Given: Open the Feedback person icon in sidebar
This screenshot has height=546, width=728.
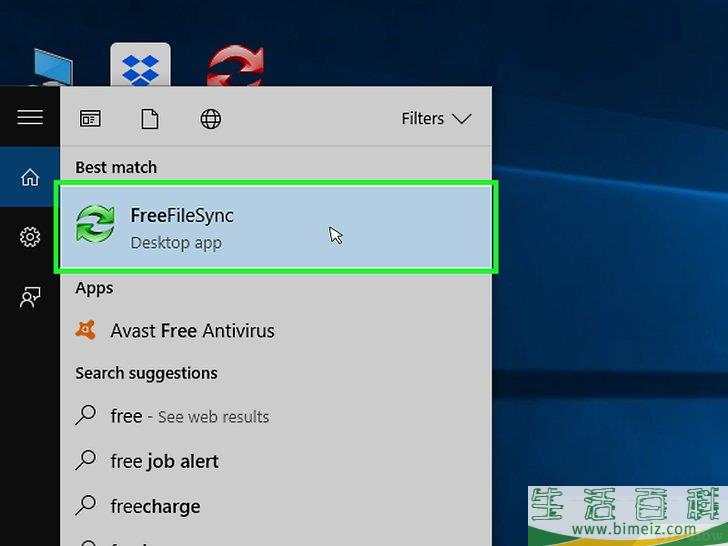Looking at the screenshot, I should tap(30, 297).
